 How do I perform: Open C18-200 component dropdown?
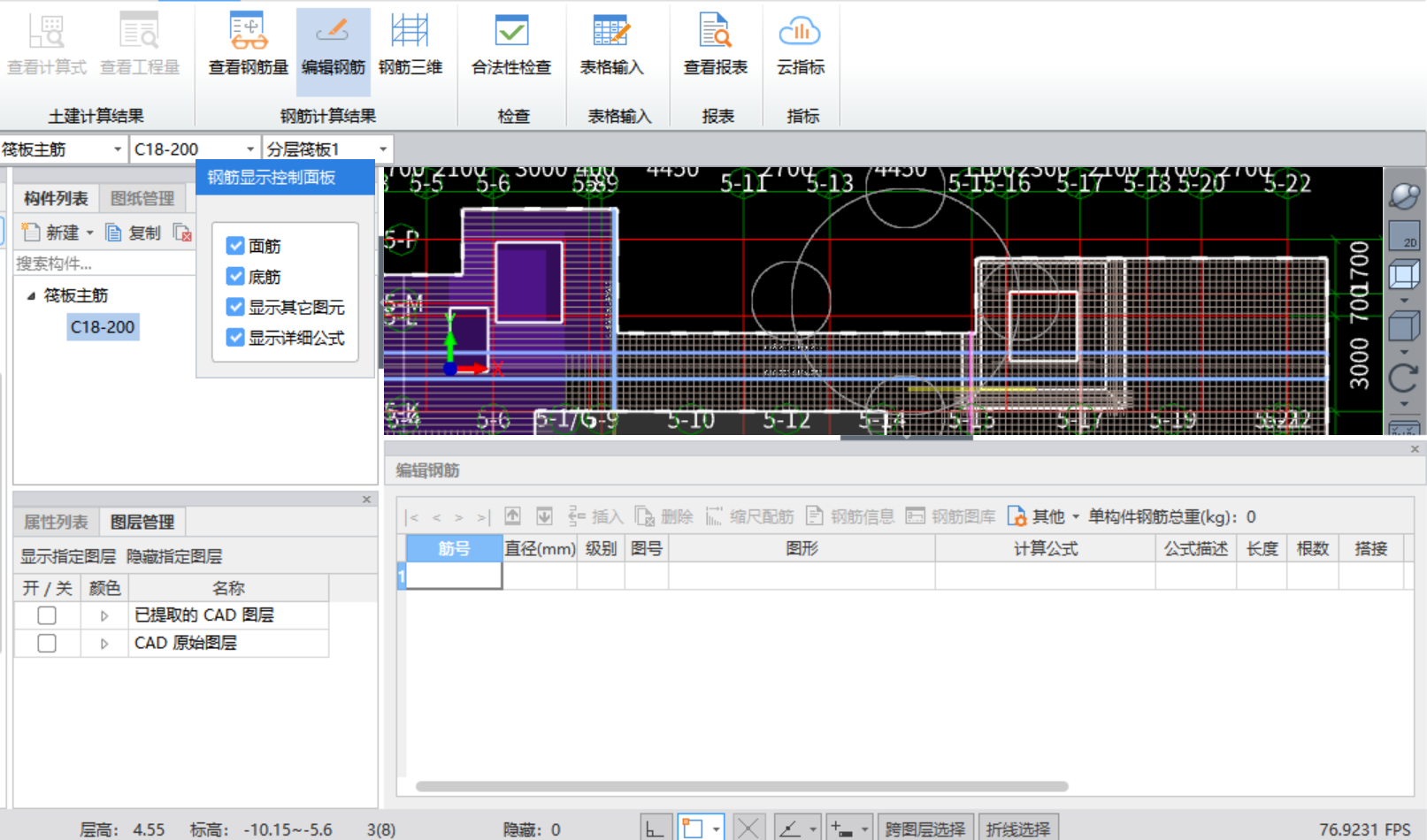click(x=250, y=149)
